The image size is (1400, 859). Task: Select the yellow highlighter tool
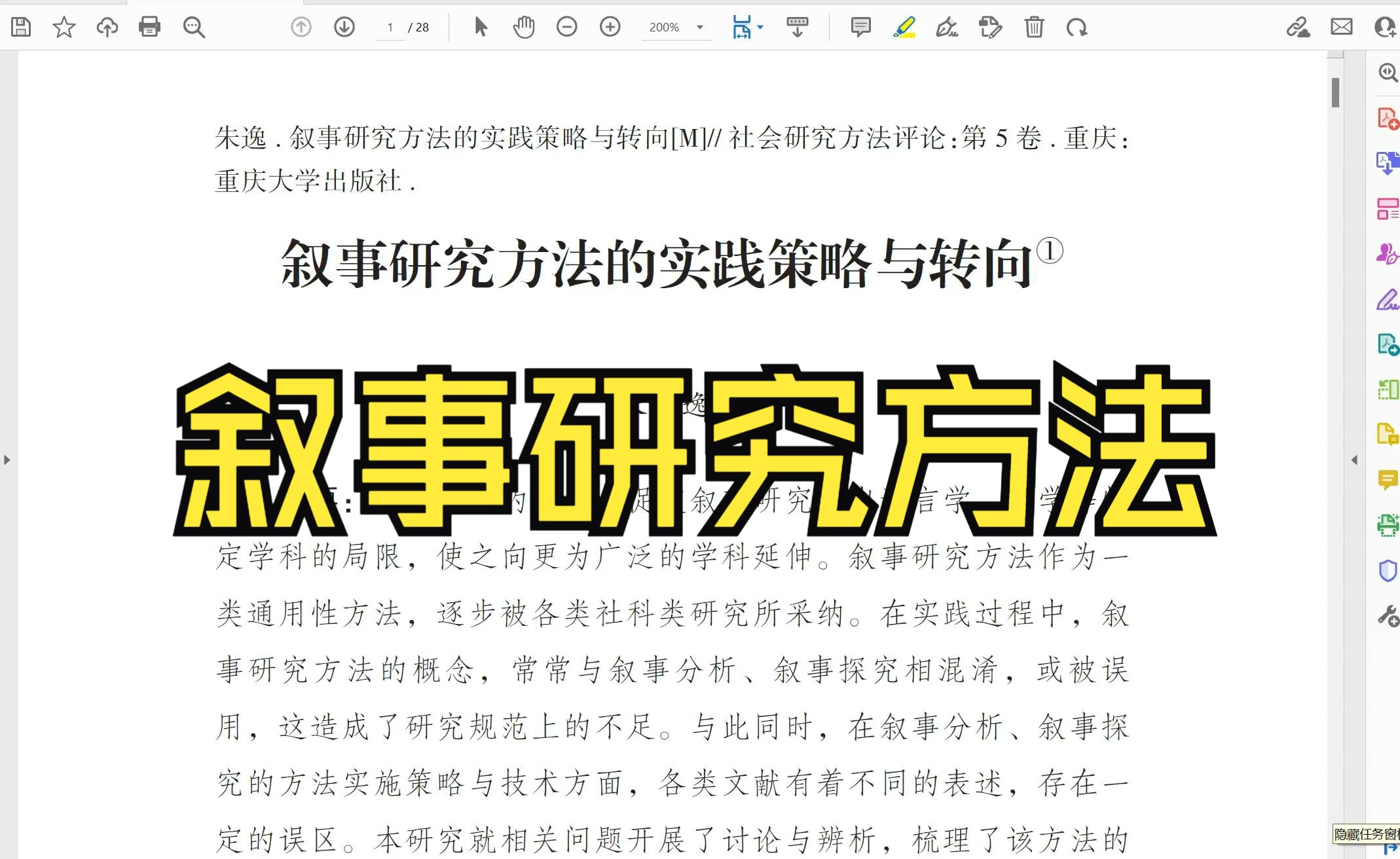[904, 27]
